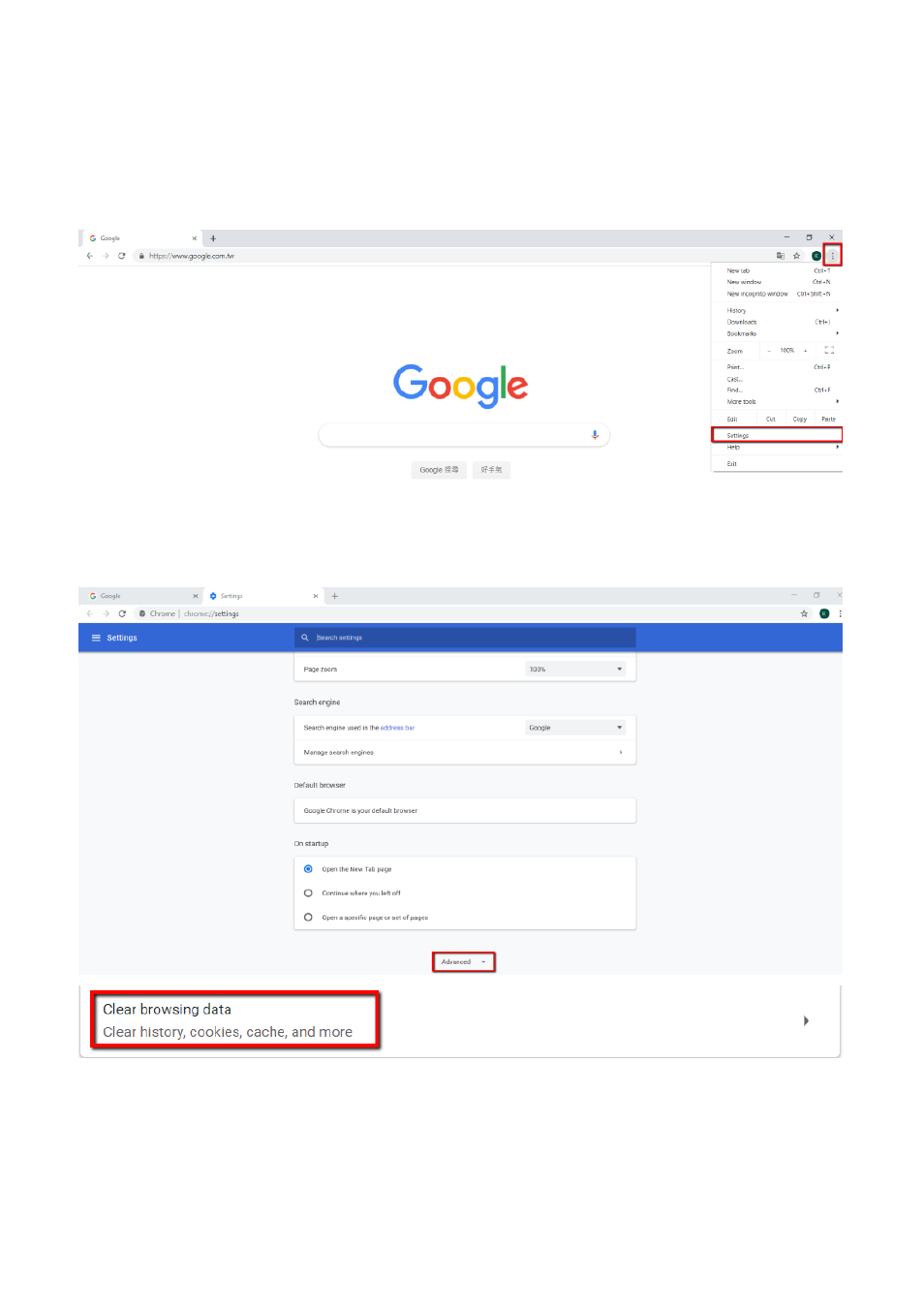Click the zoom-in plus control in the menu Zoom row
The height and width of the screenshot is (1312, 924).
pyautogui.click(x=805, y=351)
